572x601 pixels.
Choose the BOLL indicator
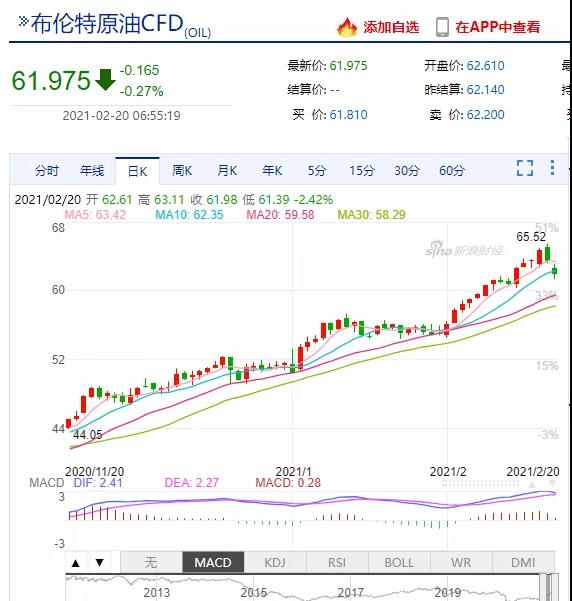(399, 563)
